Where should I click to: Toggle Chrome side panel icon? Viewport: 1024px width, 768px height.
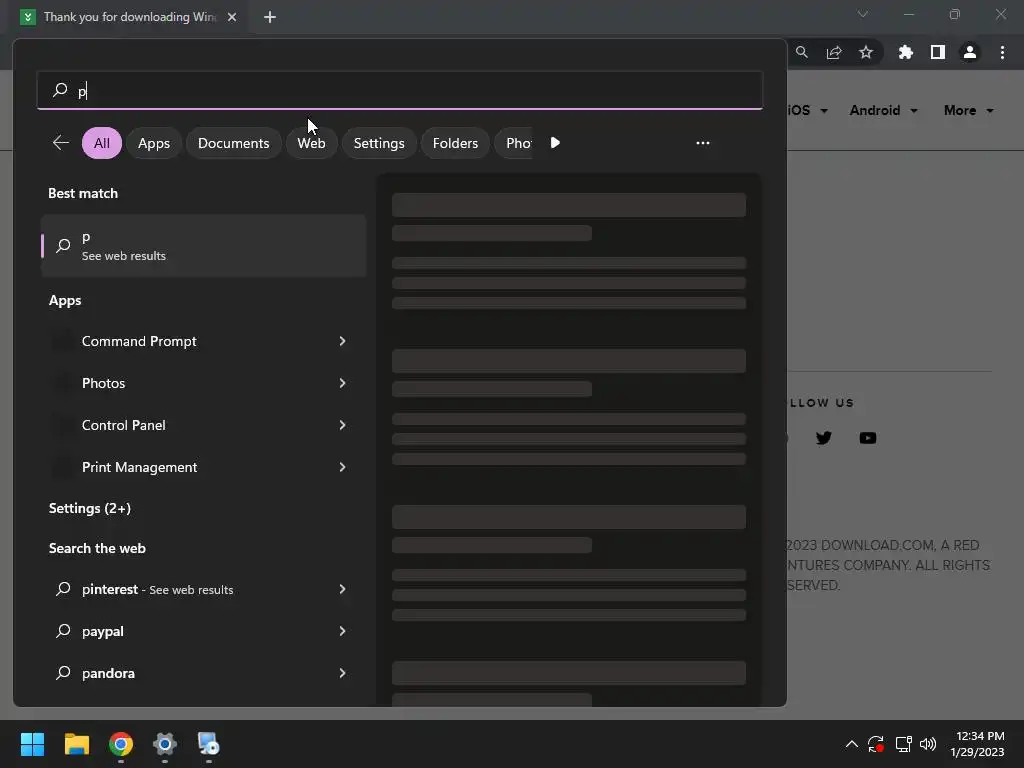(938, 52)
